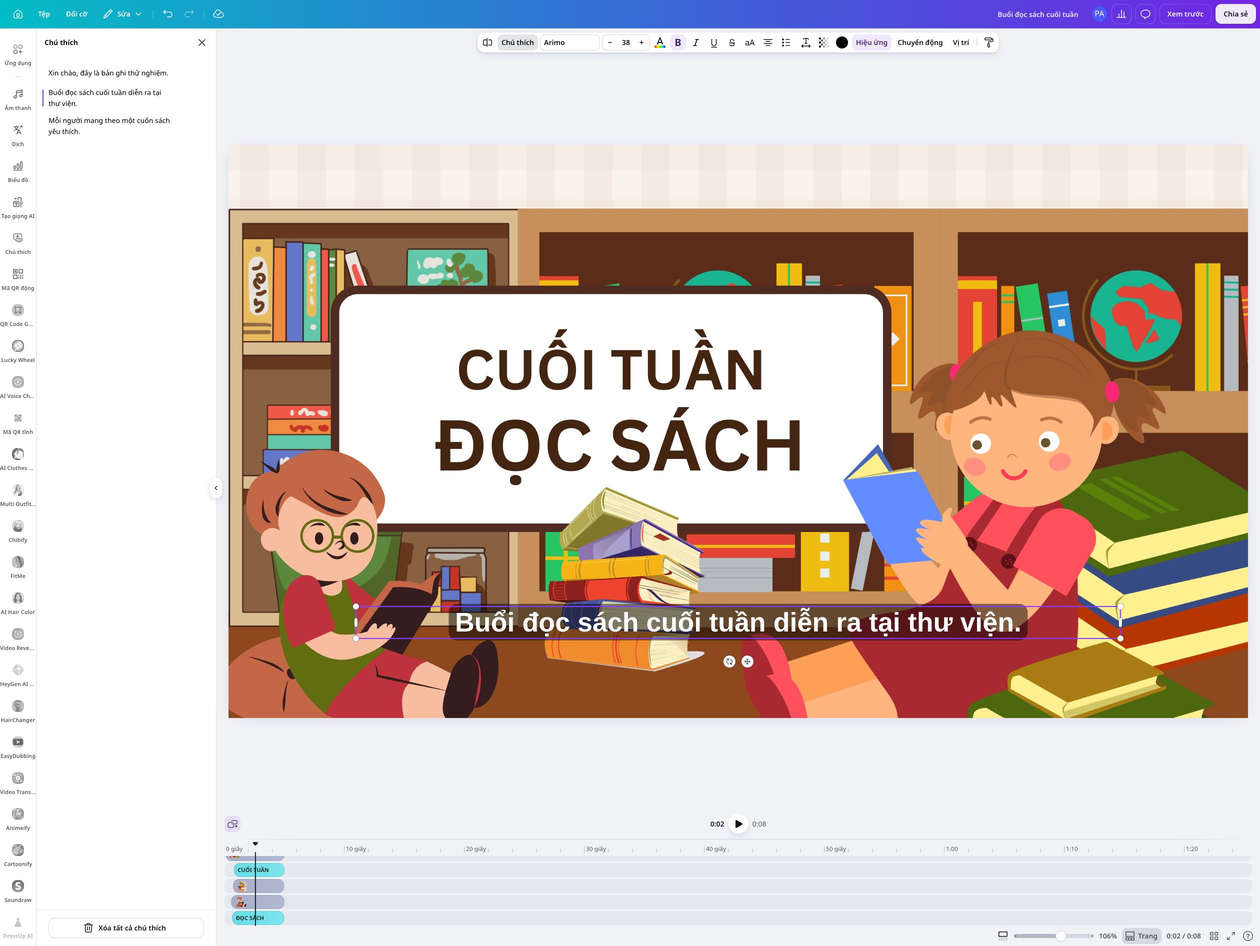Open the Hiệu ứng effects tab
The width and height of the screenshot is (1260, 946).
tap(871, 43)
